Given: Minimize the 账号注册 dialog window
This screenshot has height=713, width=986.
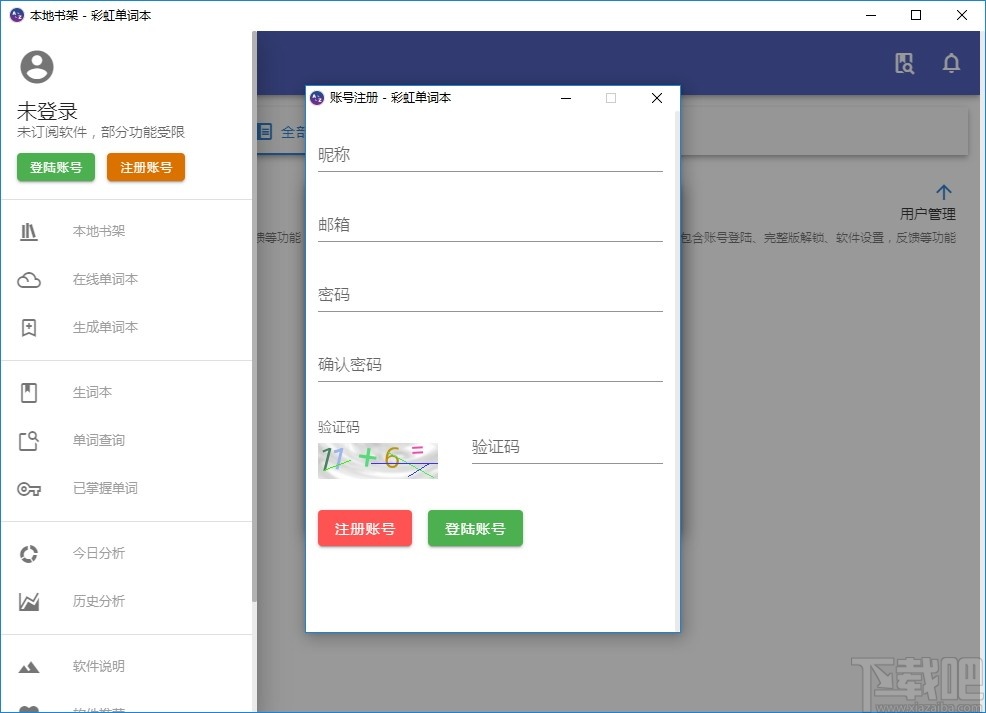Looking at the screenshot, I should pos(566,98).
